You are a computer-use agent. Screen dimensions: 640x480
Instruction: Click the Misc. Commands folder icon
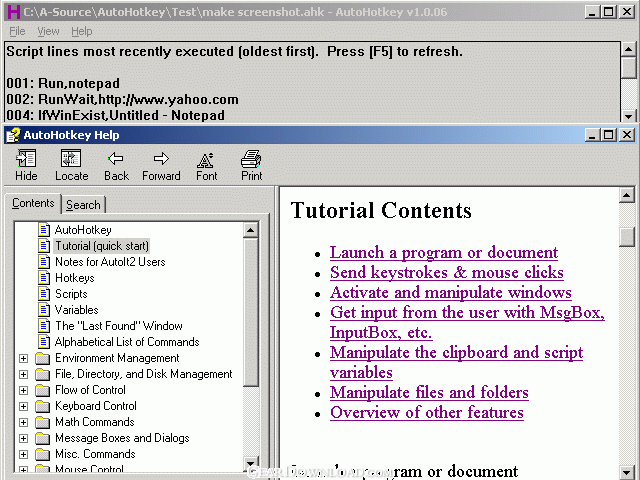pos(42,454)
